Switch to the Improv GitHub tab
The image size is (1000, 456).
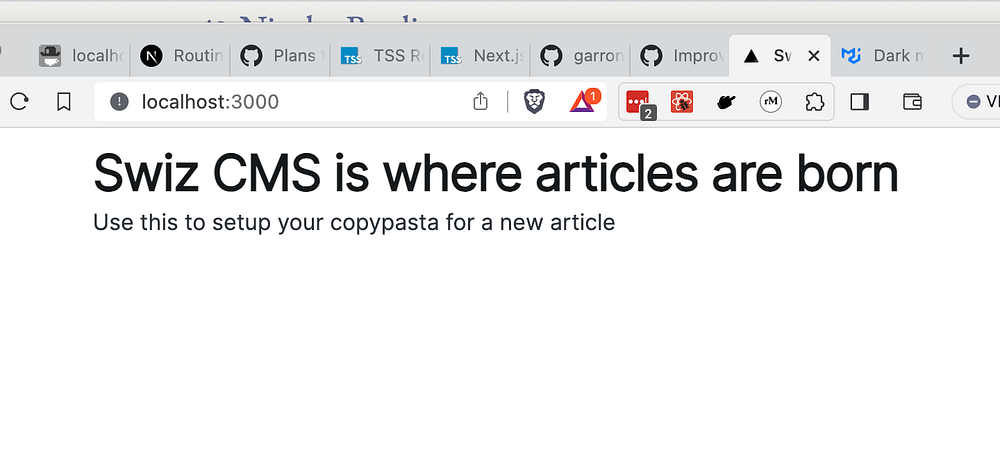click(x=680, y=56)
